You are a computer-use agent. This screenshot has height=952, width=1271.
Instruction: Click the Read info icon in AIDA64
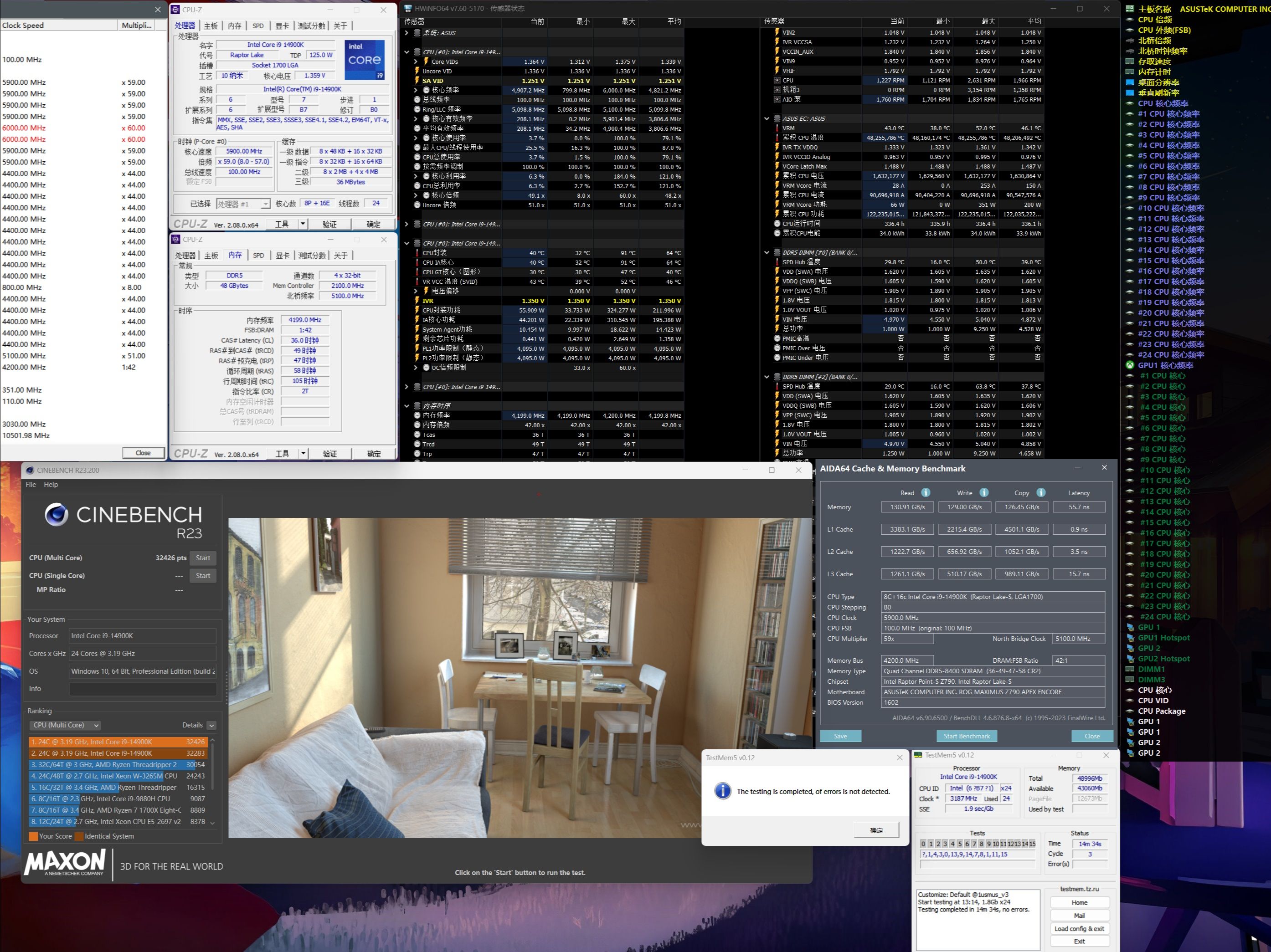pos(925,493)
